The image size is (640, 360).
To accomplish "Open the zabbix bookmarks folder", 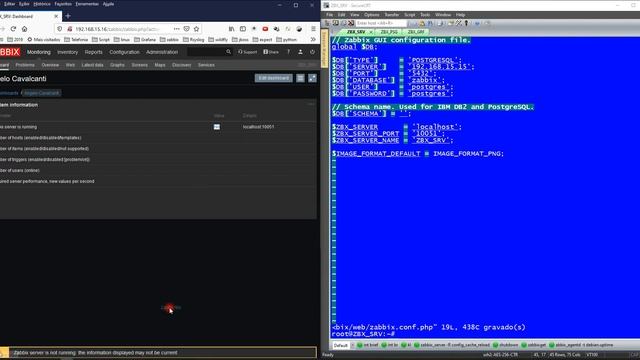I will click(169, 40).
